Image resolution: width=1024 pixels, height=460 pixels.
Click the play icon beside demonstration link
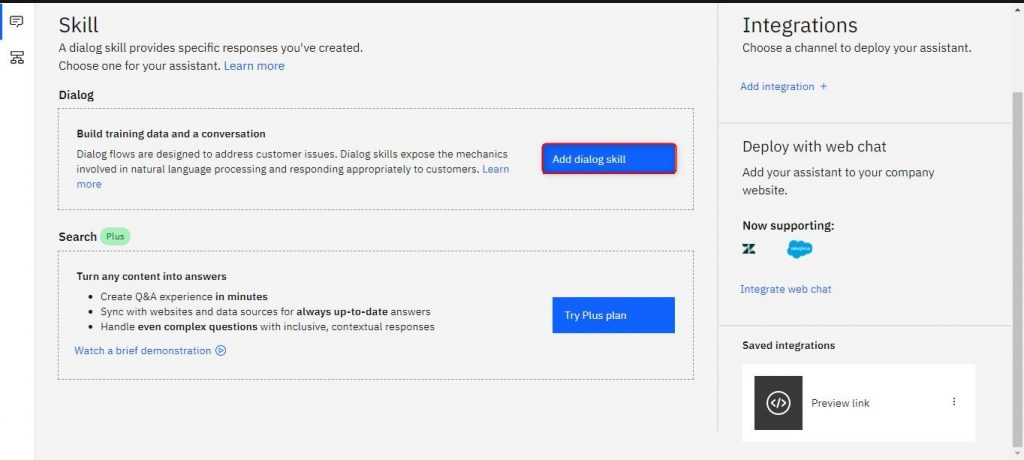tap(221, 351)
